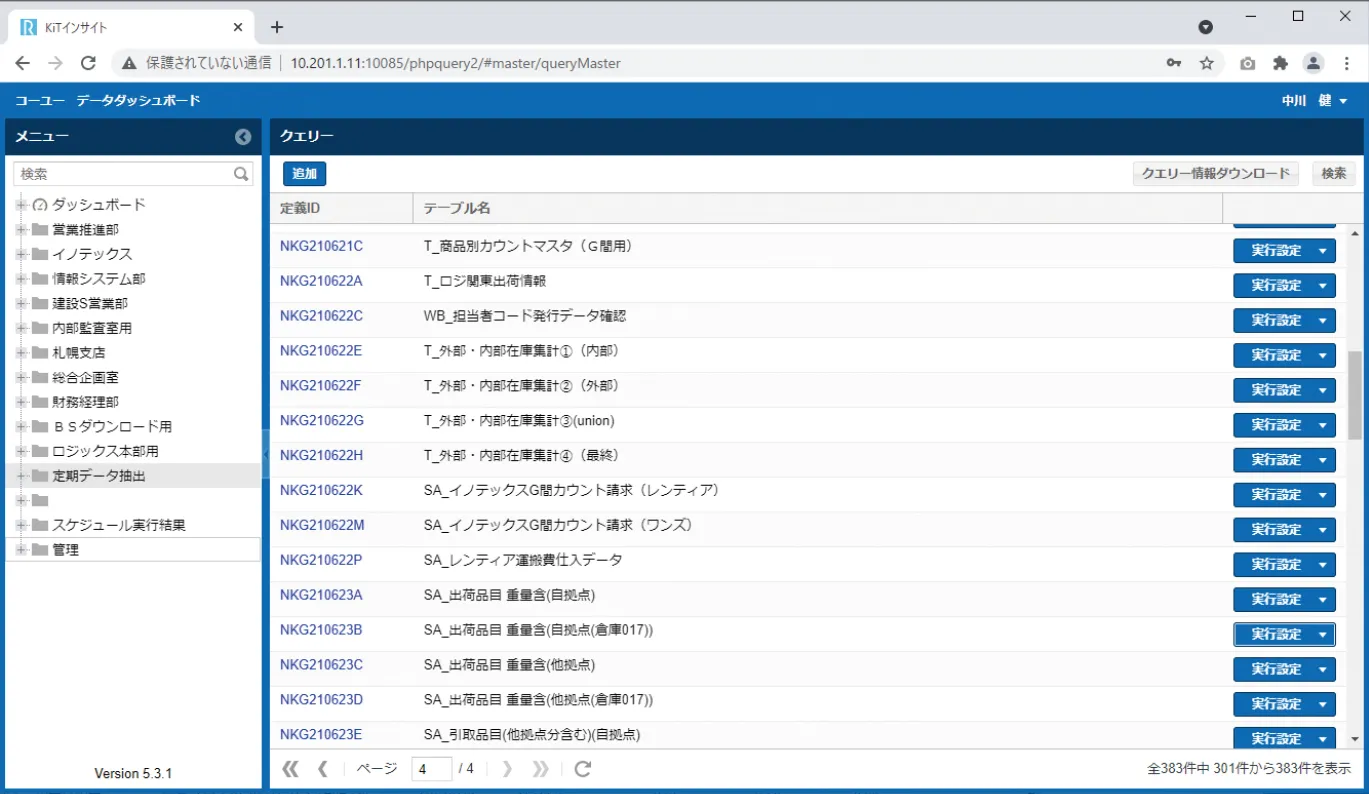The width and height of the screenshot is (1369, 794).
Task: Expand the 営業推進部 folder in the menu tree
Action: 19,228
